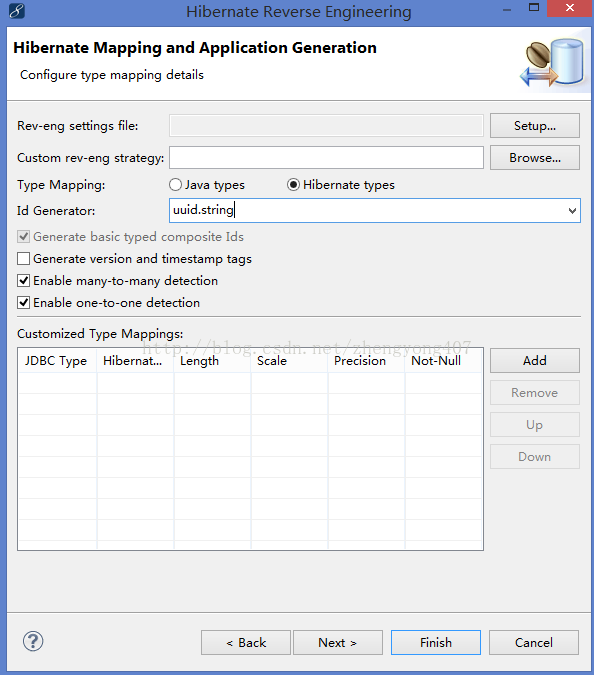
Task: Click the Hibernat... column header
Action: (136, 361)
